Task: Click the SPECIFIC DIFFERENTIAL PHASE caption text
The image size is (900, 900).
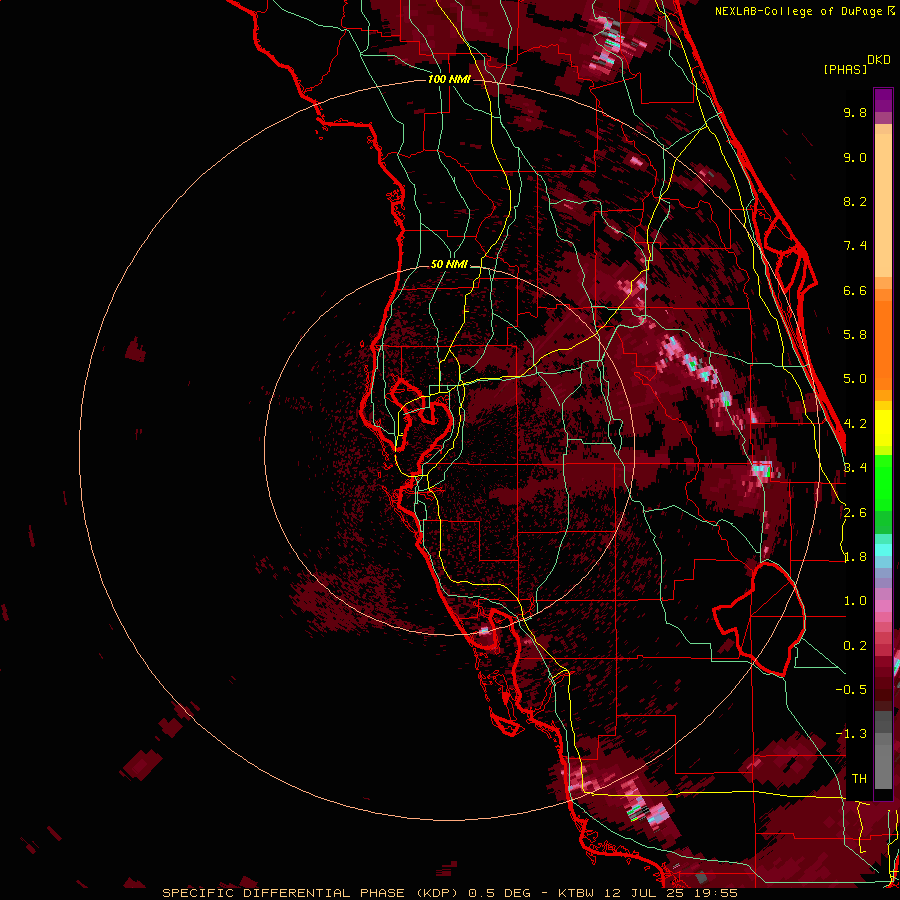Action: pyautogui.click(x=285, y=893)
